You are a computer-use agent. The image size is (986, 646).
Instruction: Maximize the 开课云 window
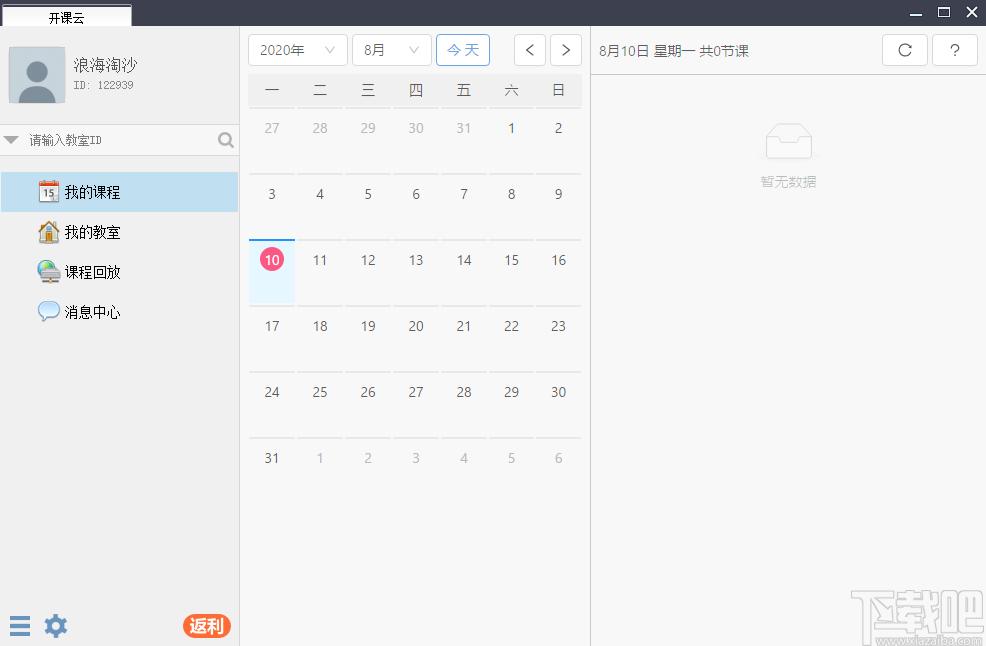944,12
